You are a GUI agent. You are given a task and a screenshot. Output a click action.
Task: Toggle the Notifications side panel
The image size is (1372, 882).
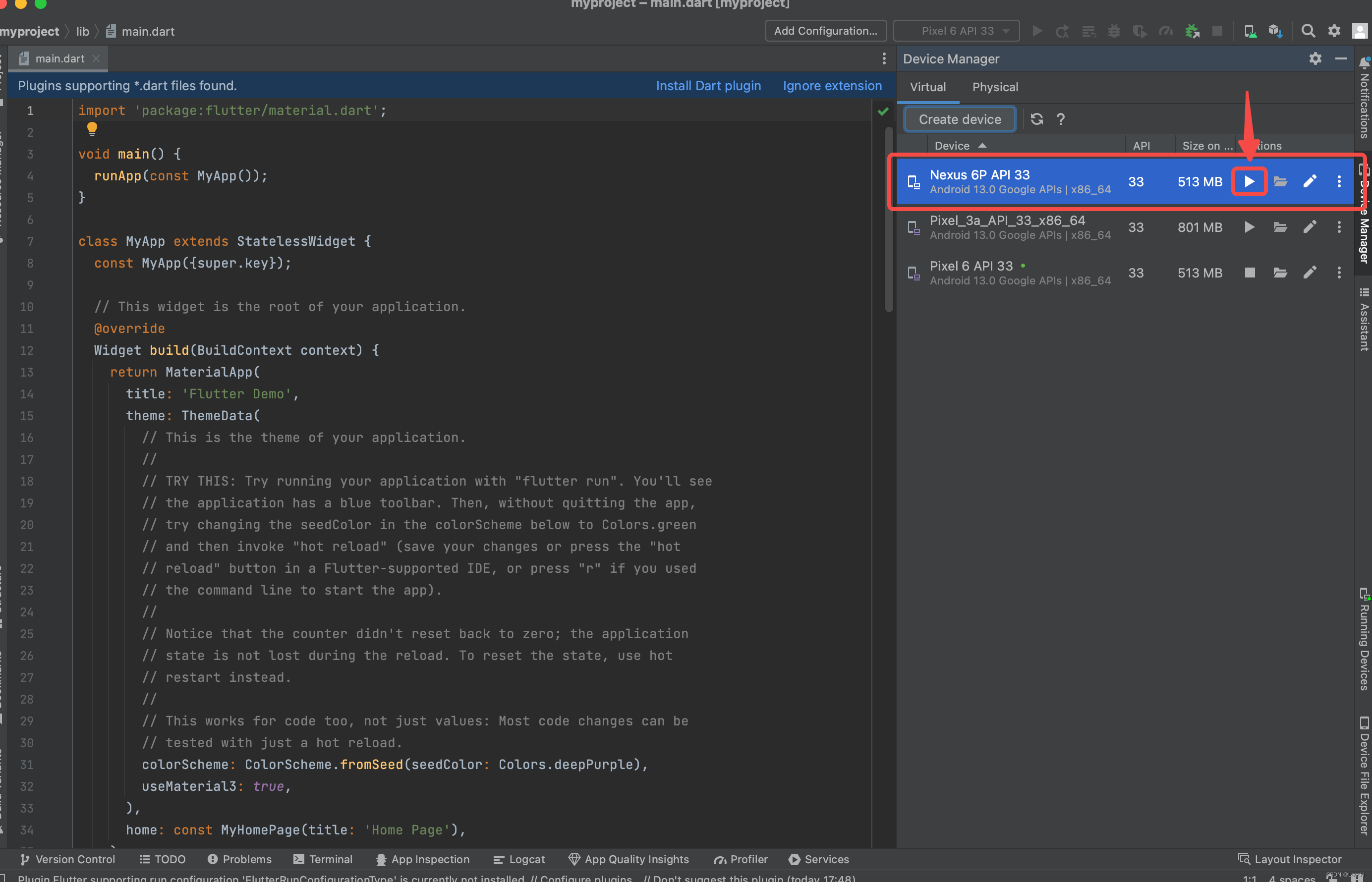point(1364,97)
